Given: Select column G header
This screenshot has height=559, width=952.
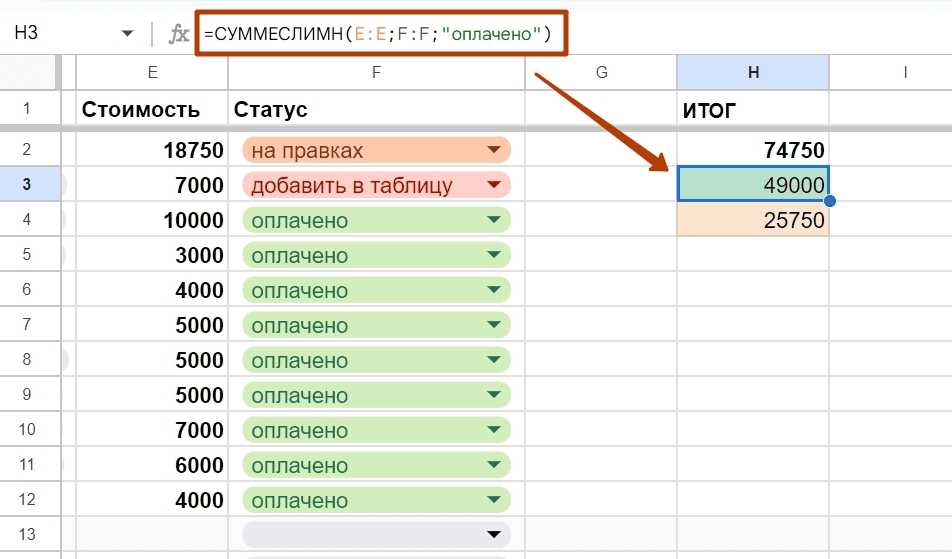Looking at the screenshot, I should pyautogui.click(x=601, y=72).
